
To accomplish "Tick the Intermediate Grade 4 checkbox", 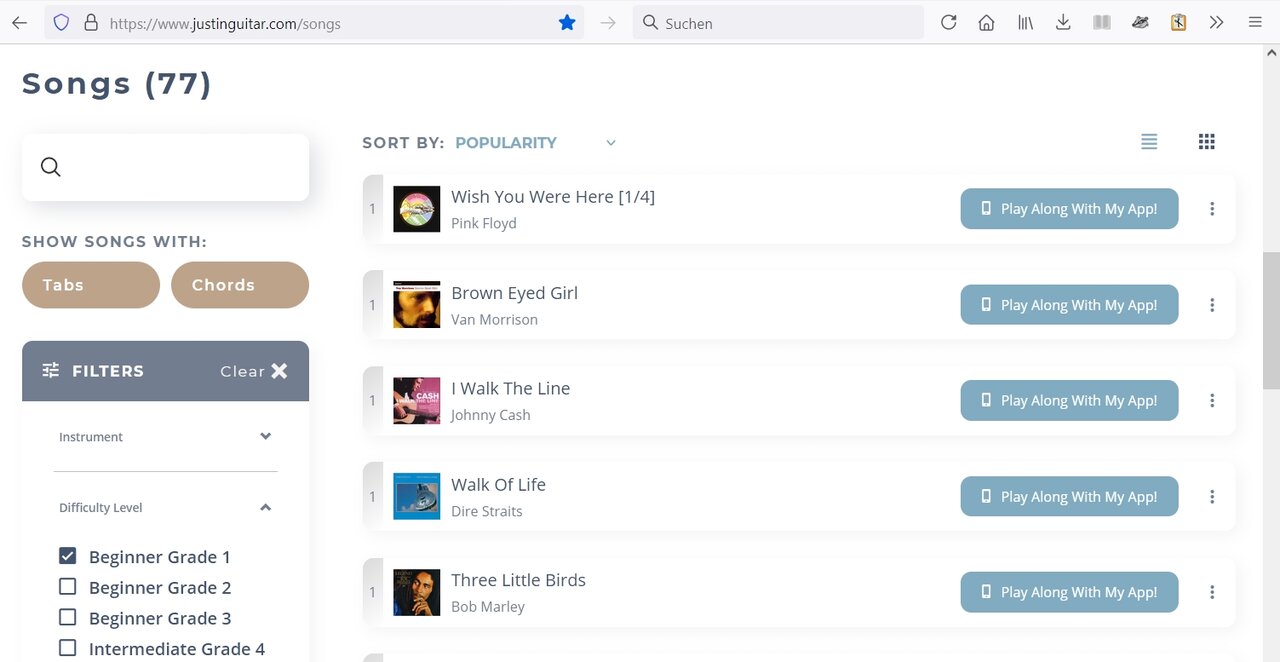I will tap(68, 648).
